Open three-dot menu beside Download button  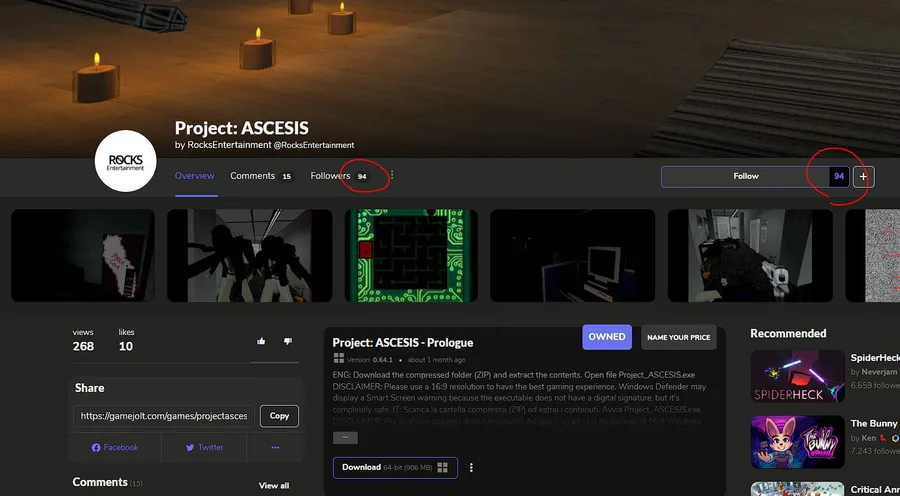[471, 468]
